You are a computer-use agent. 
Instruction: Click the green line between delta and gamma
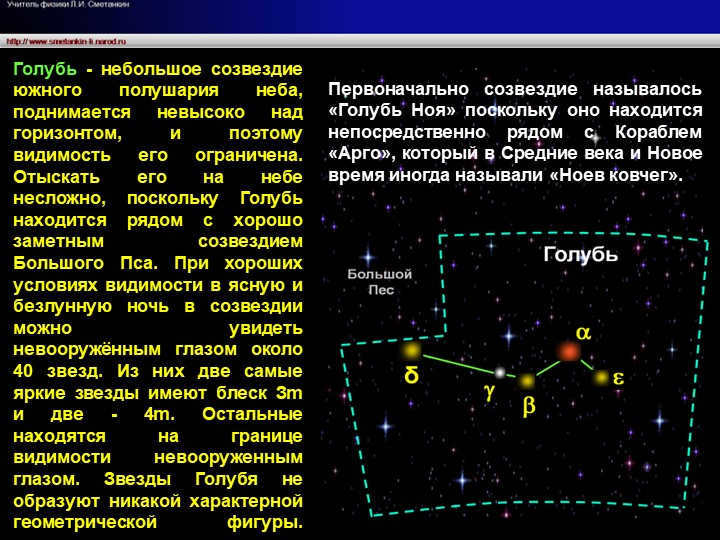pos(455,361)
